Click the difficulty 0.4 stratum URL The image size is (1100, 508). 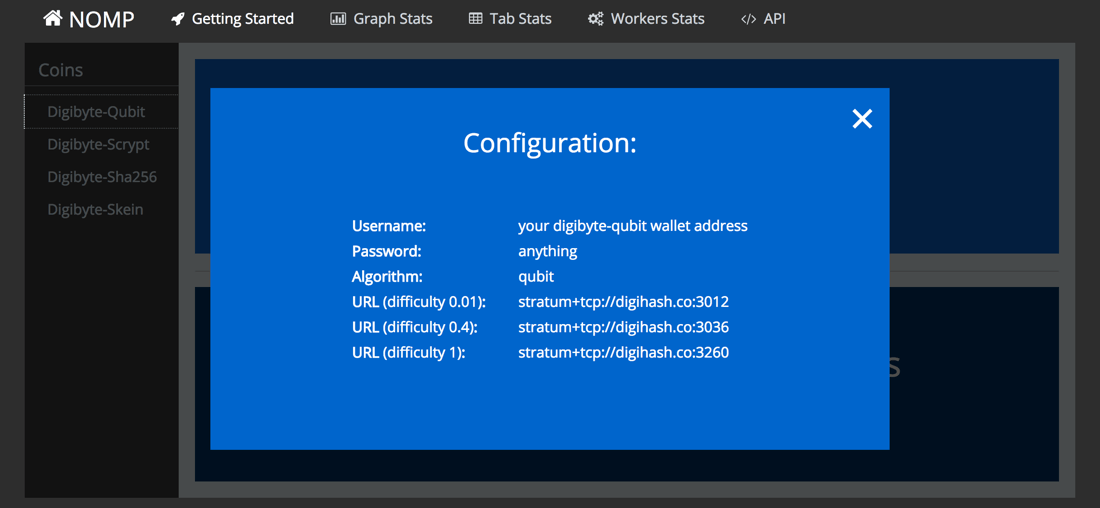click(x=623, y=327)
